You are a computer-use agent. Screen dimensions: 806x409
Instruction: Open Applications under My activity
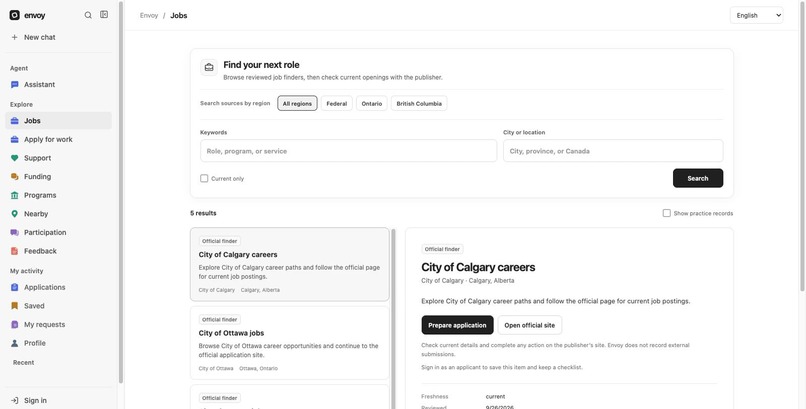click(59, 288)
